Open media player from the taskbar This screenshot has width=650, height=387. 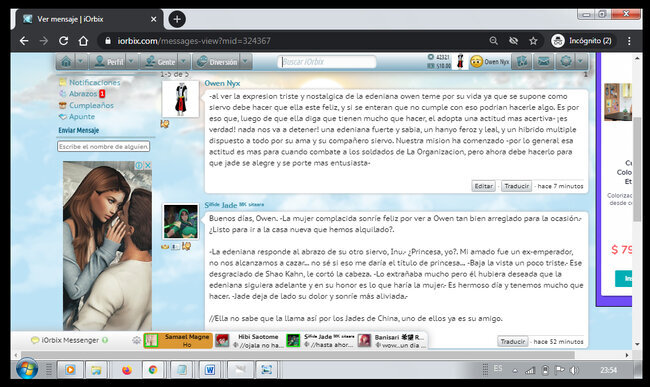click(x=70, y=370)
